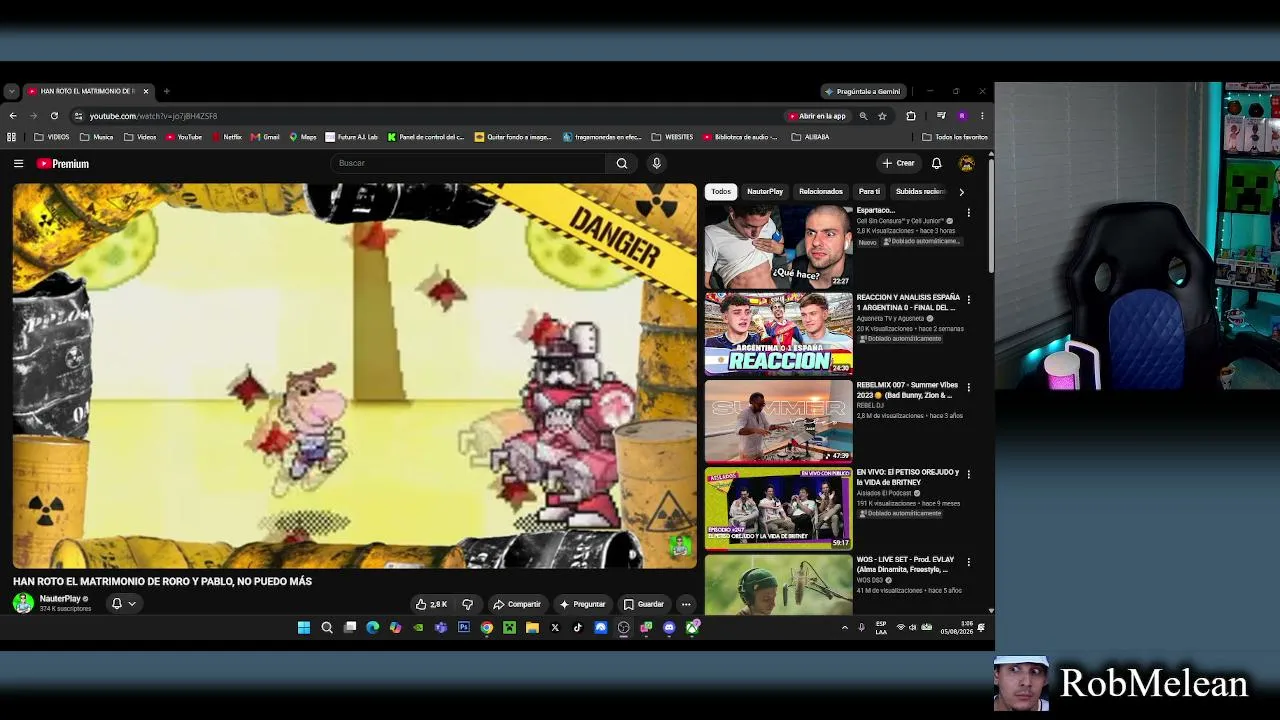This screenshot has height=720, width=1280.
Task: Open the VIDEOS bookmarks folder
Action: (52, 137)
